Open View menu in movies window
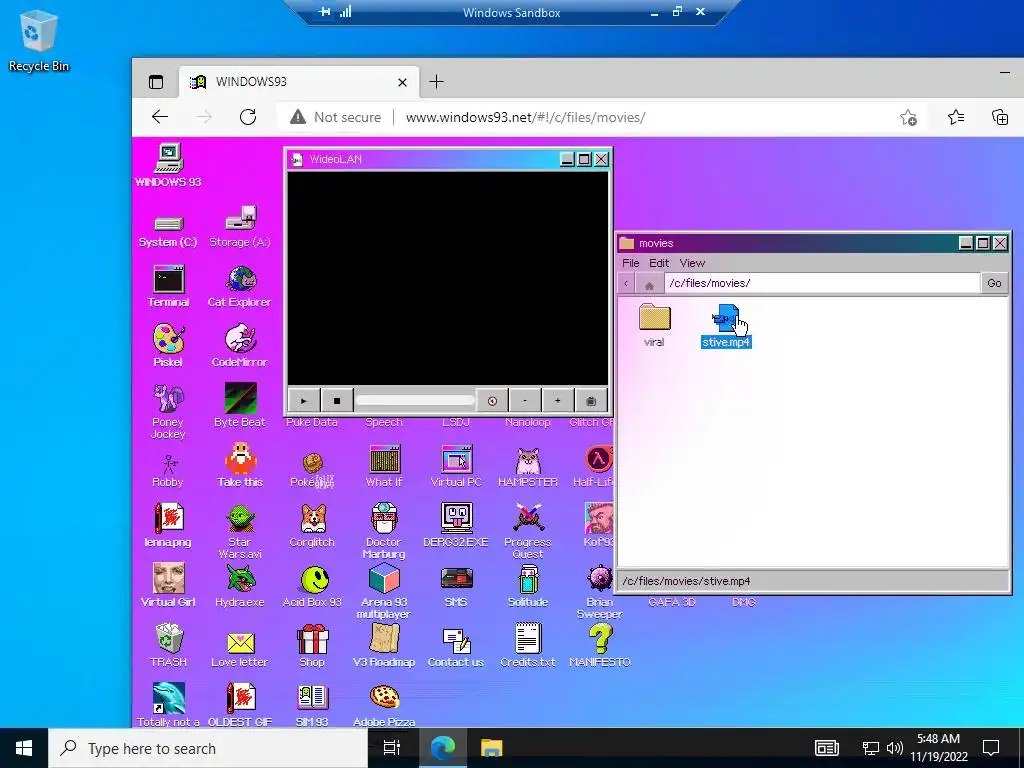This screenshot has width=1024, height=768. [692, 263]
